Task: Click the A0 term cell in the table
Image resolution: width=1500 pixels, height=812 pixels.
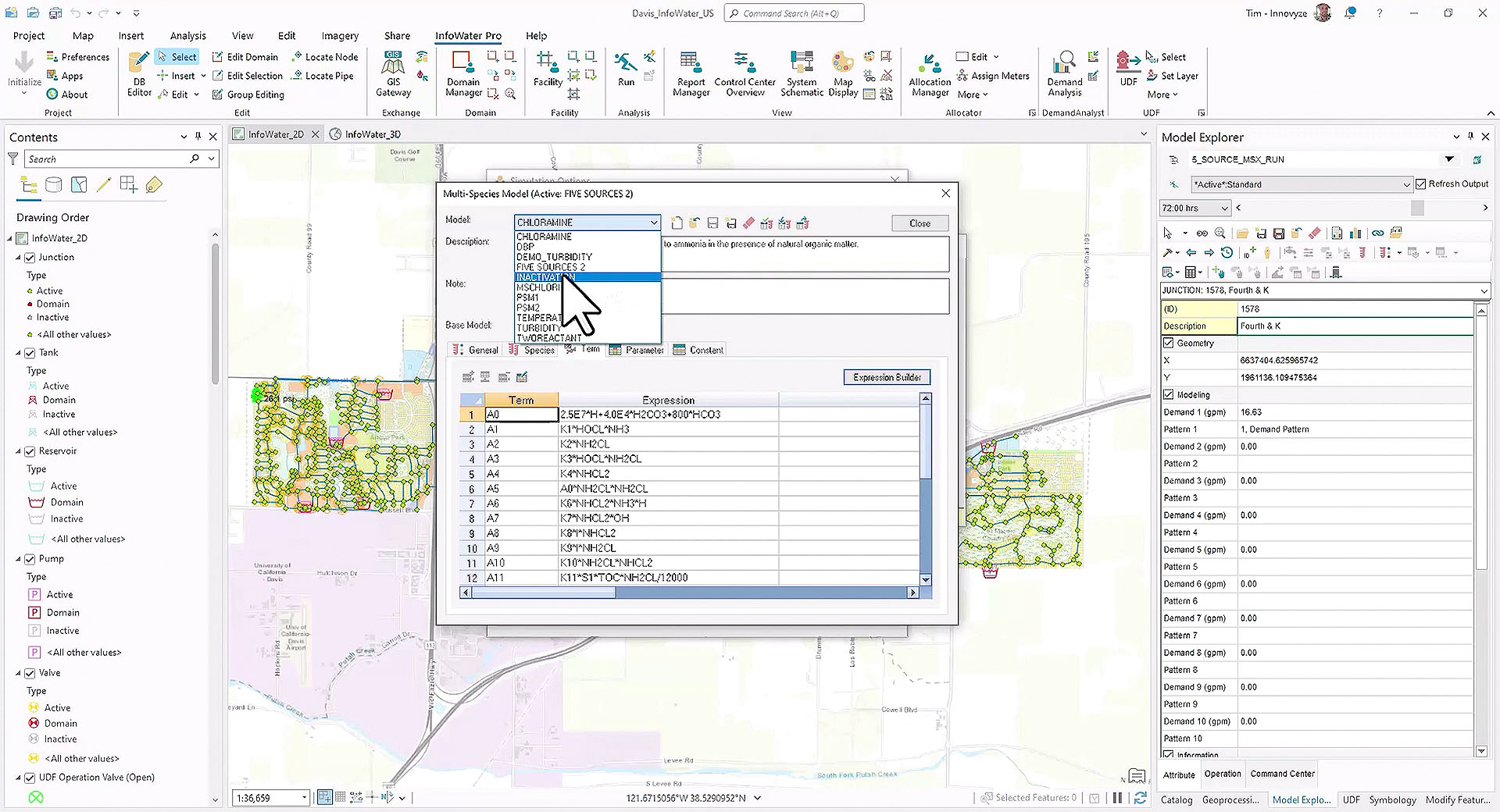Action: coord(521,415)
